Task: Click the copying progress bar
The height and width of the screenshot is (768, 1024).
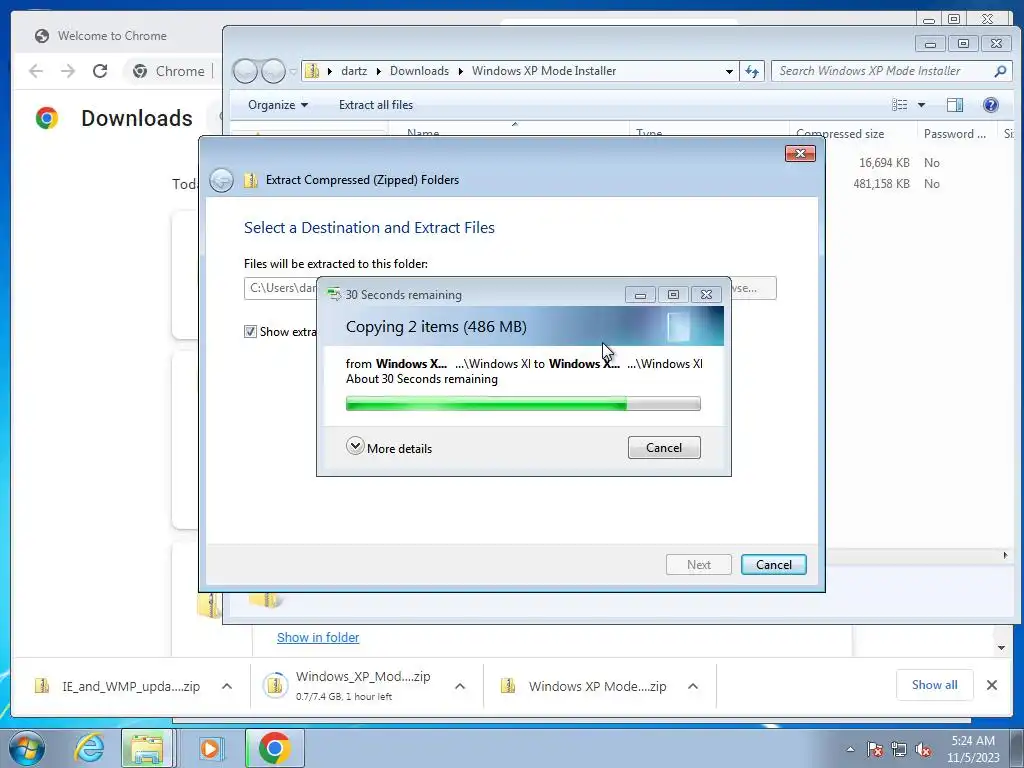Action: (x=522, y=404)
